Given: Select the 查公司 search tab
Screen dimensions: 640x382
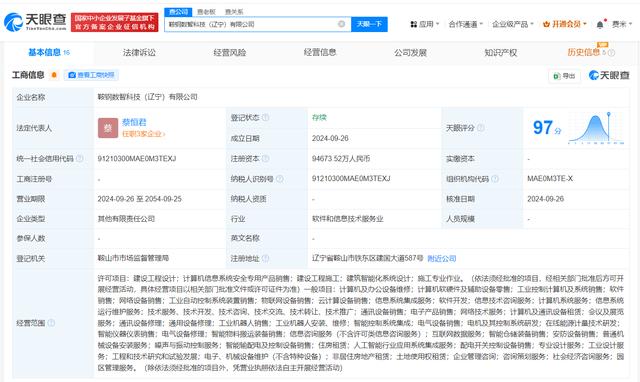Looking at the screenshot, I should [178, 12].
